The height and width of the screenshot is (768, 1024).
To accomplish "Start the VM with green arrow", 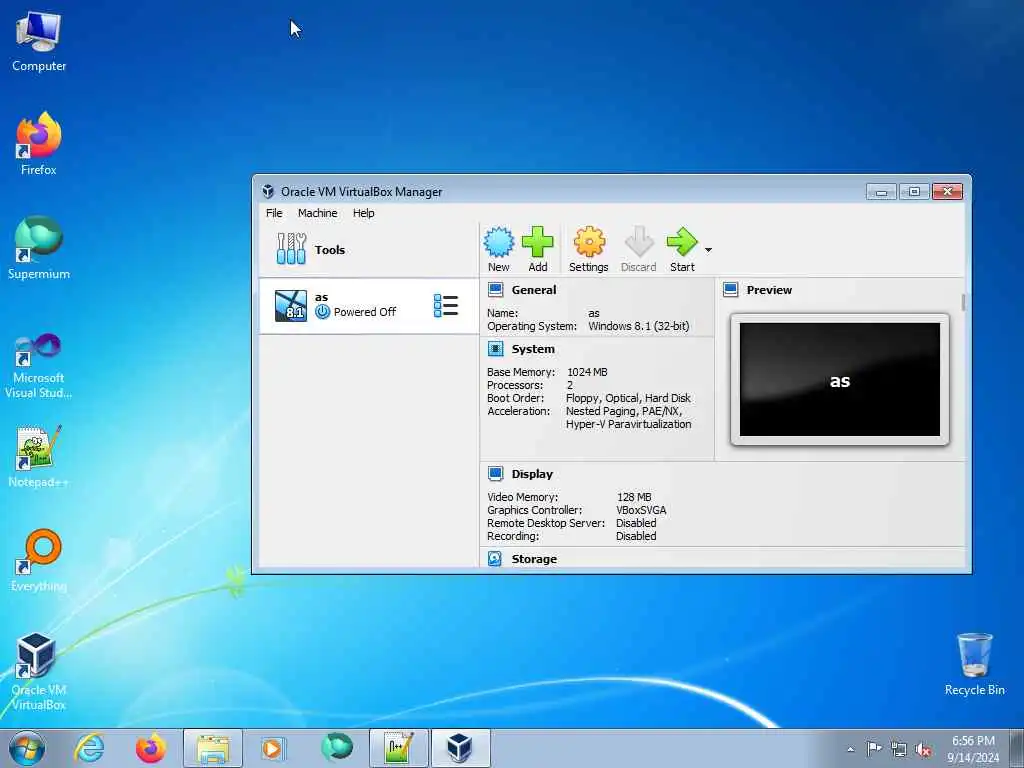I will pos(682,242).
